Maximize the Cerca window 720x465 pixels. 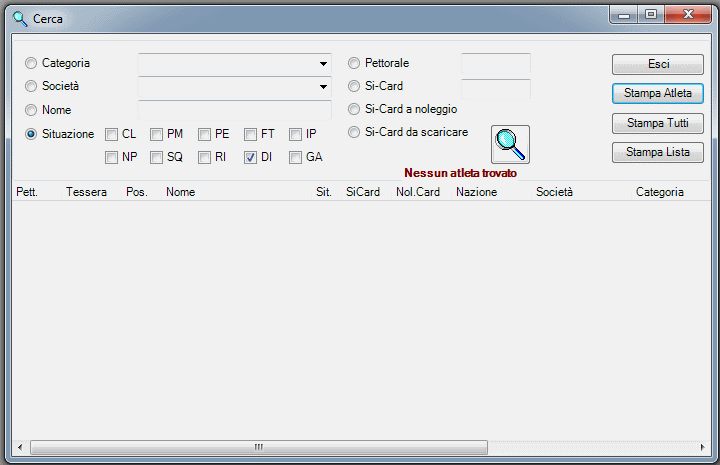coord(651,15)
